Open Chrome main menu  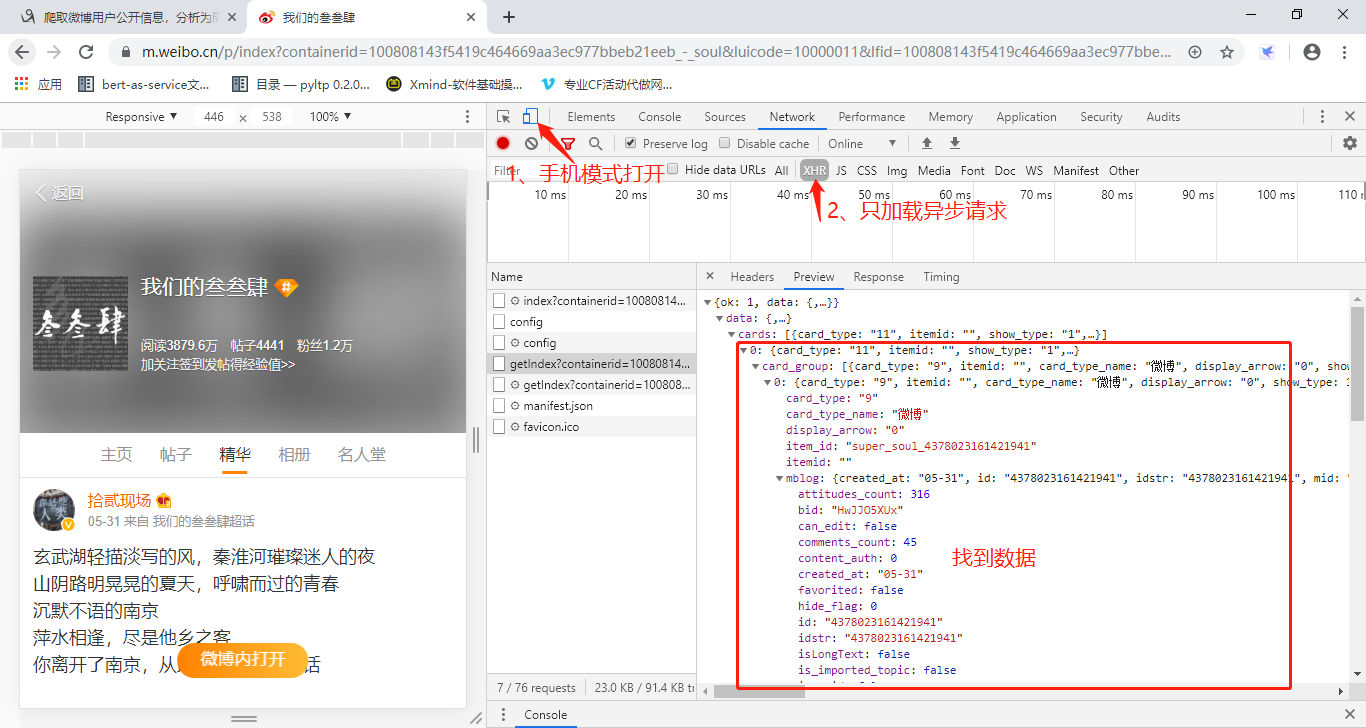[1345, 52]
